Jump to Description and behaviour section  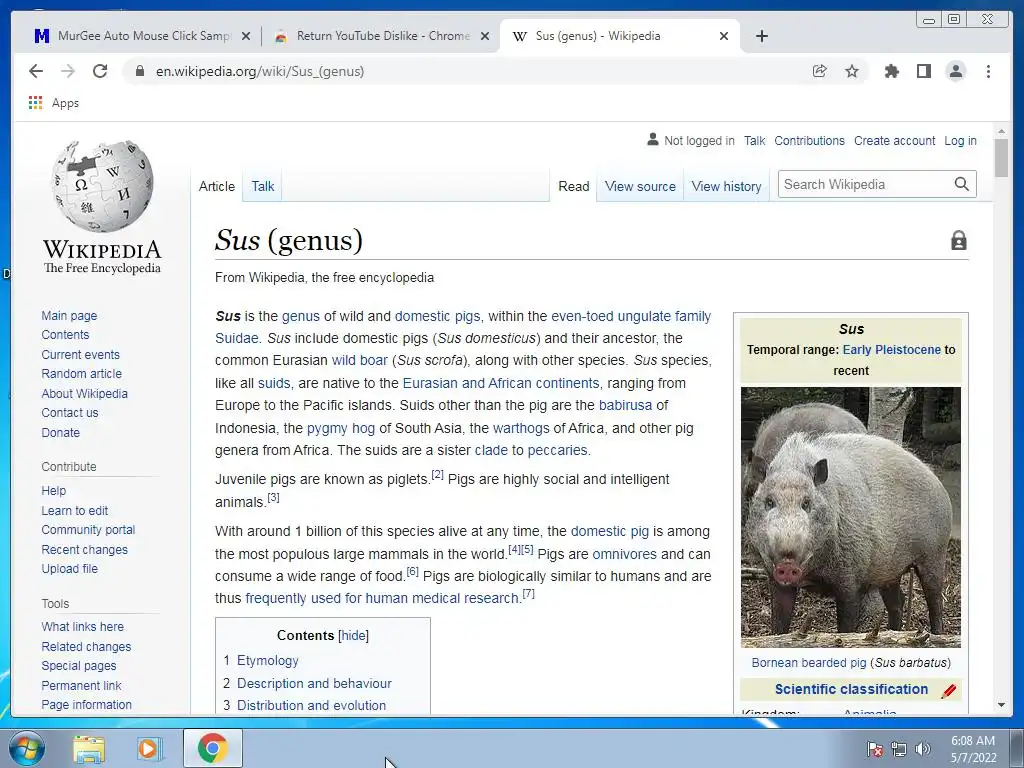coord(314,683)
